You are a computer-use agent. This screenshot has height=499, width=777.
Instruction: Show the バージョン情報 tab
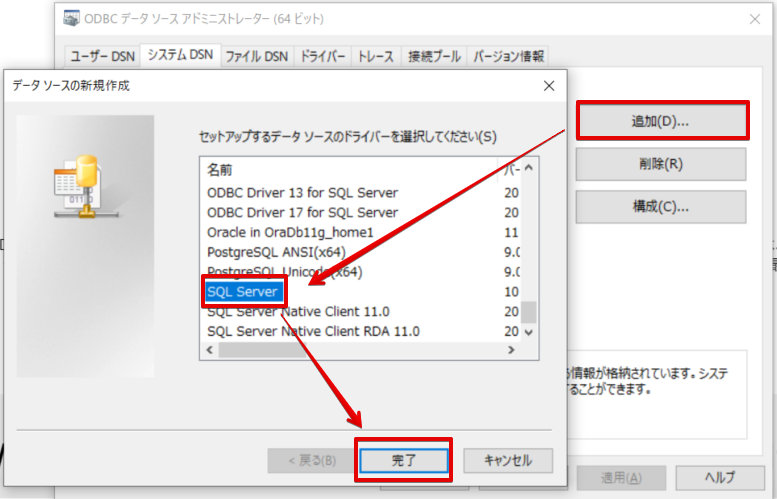point(508,56)
